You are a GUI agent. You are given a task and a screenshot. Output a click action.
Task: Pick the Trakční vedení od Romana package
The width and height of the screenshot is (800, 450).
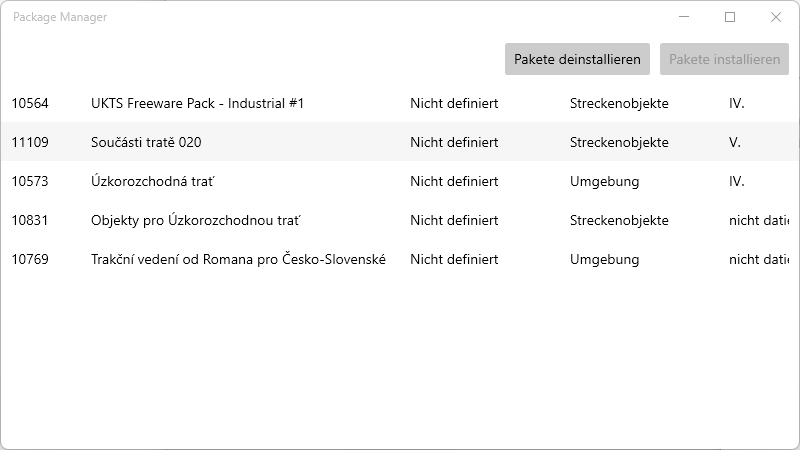click(238, 259)
